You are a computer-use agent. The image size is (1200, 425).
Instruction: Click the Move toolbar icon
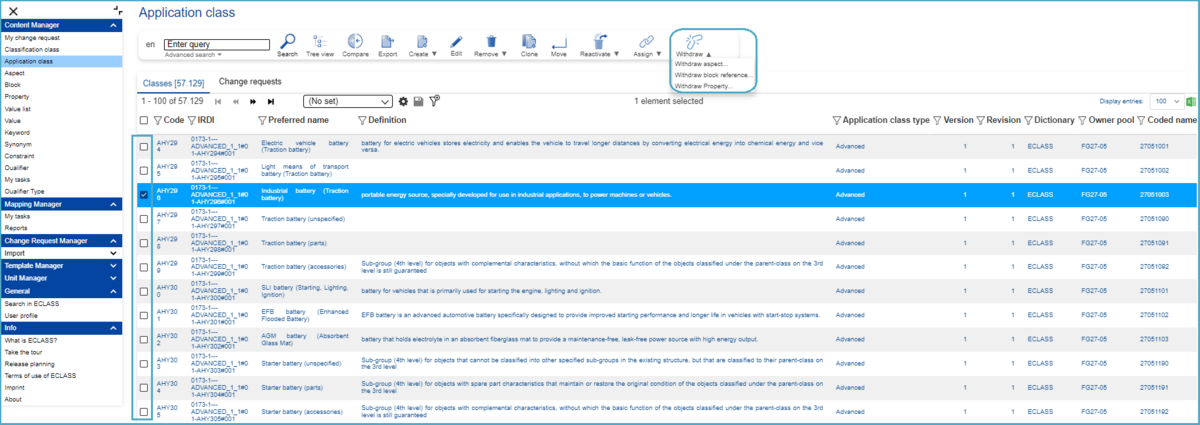pyautogui.click(x=559, y=42)
